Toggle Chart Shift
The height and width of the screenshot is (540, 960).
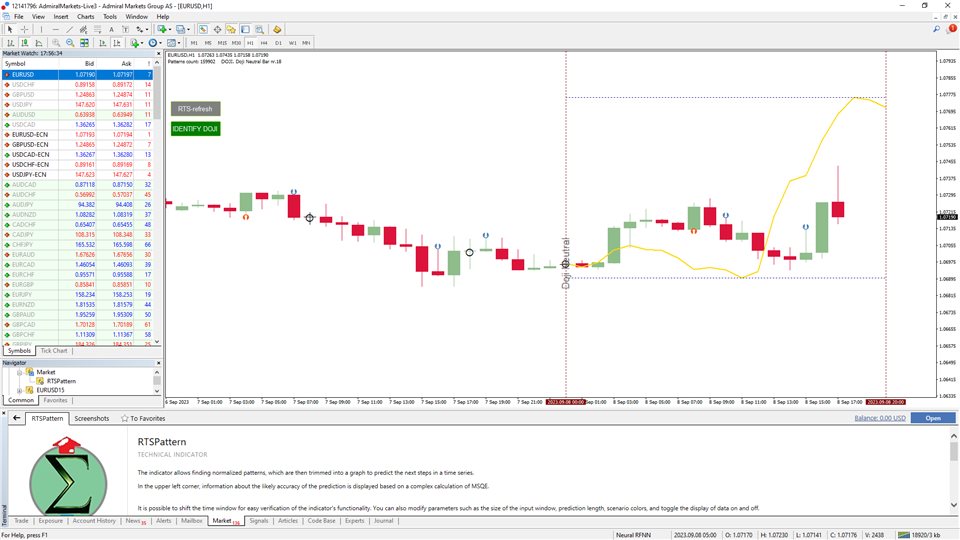tap(116, 43)
